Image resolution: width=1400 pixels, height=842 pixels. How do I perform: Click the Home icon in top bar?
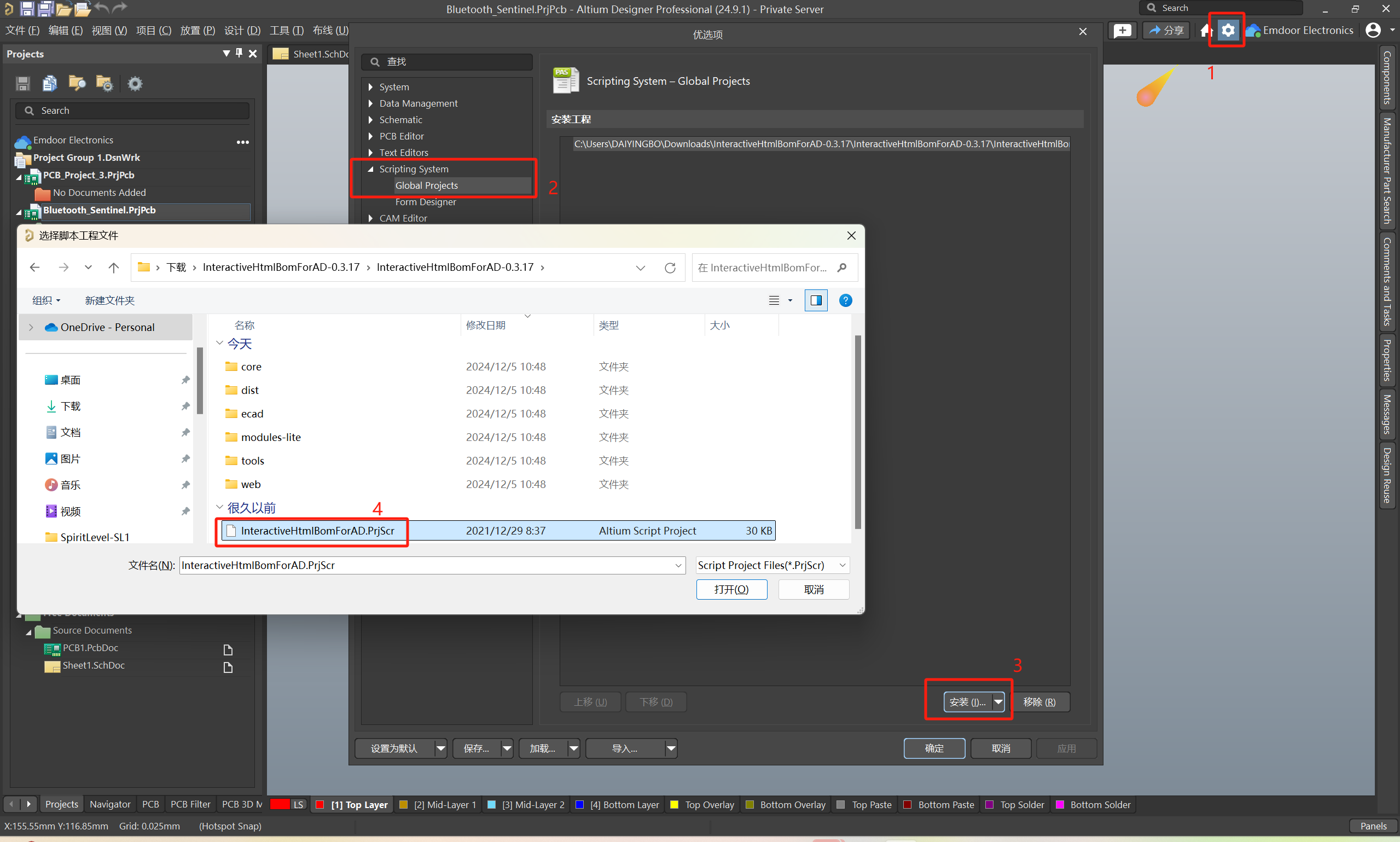click(x=1206, y=30)
